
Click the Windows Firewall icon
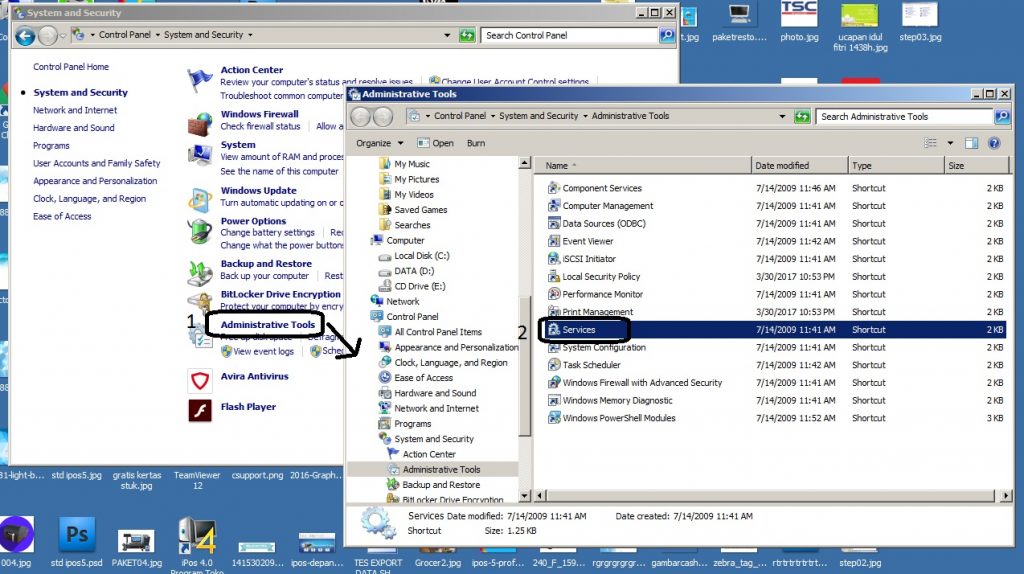pos(200,123)
